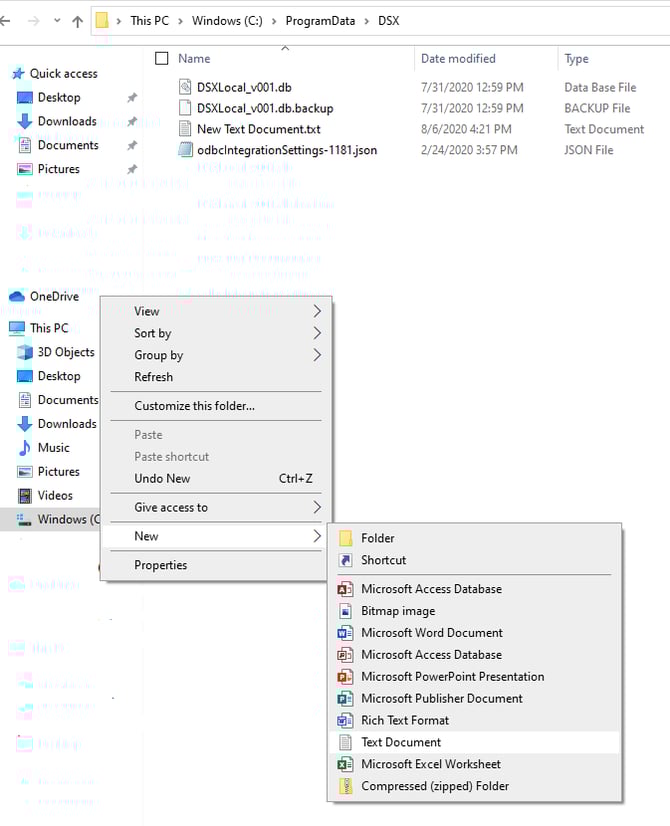The height and width of the screenshot is (826, 670).
Task: Sort files by Date modified column
Action: (458, 58)
